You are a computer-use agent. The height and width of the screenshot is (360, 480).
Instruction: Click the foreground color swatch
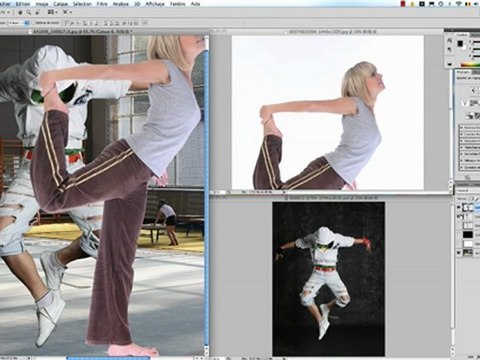(460, 44)
